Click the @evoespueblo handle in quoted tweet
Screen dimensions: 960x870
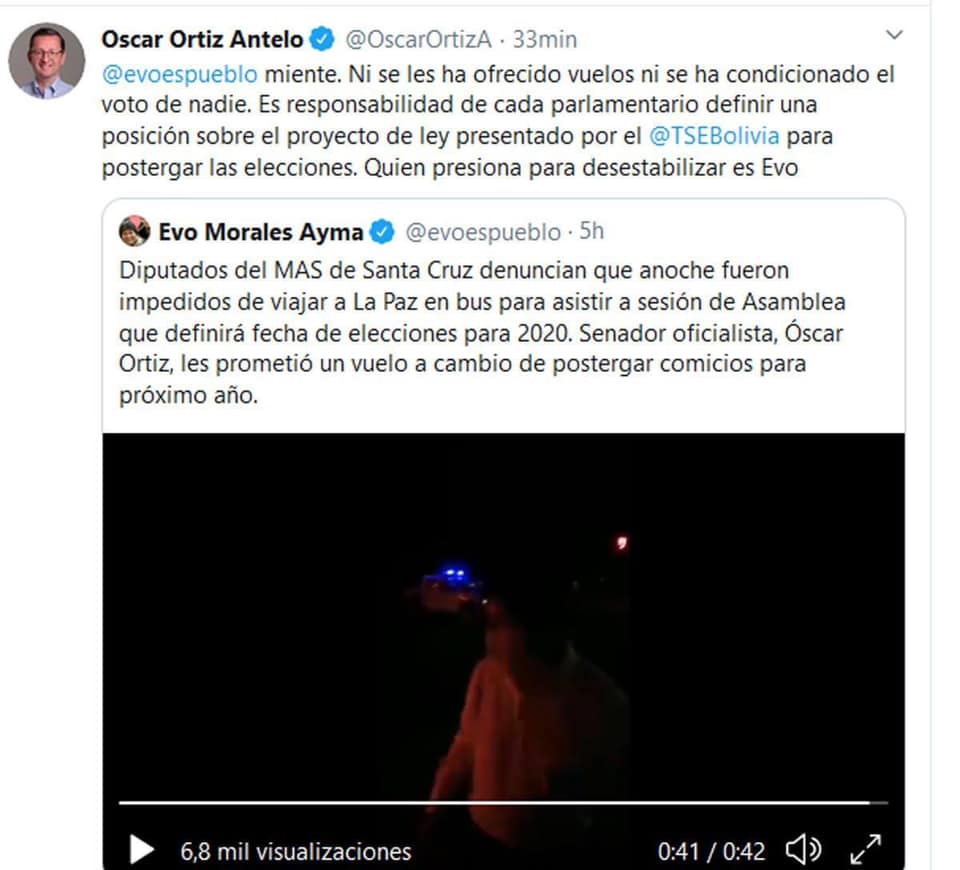(x=483, y=232)
